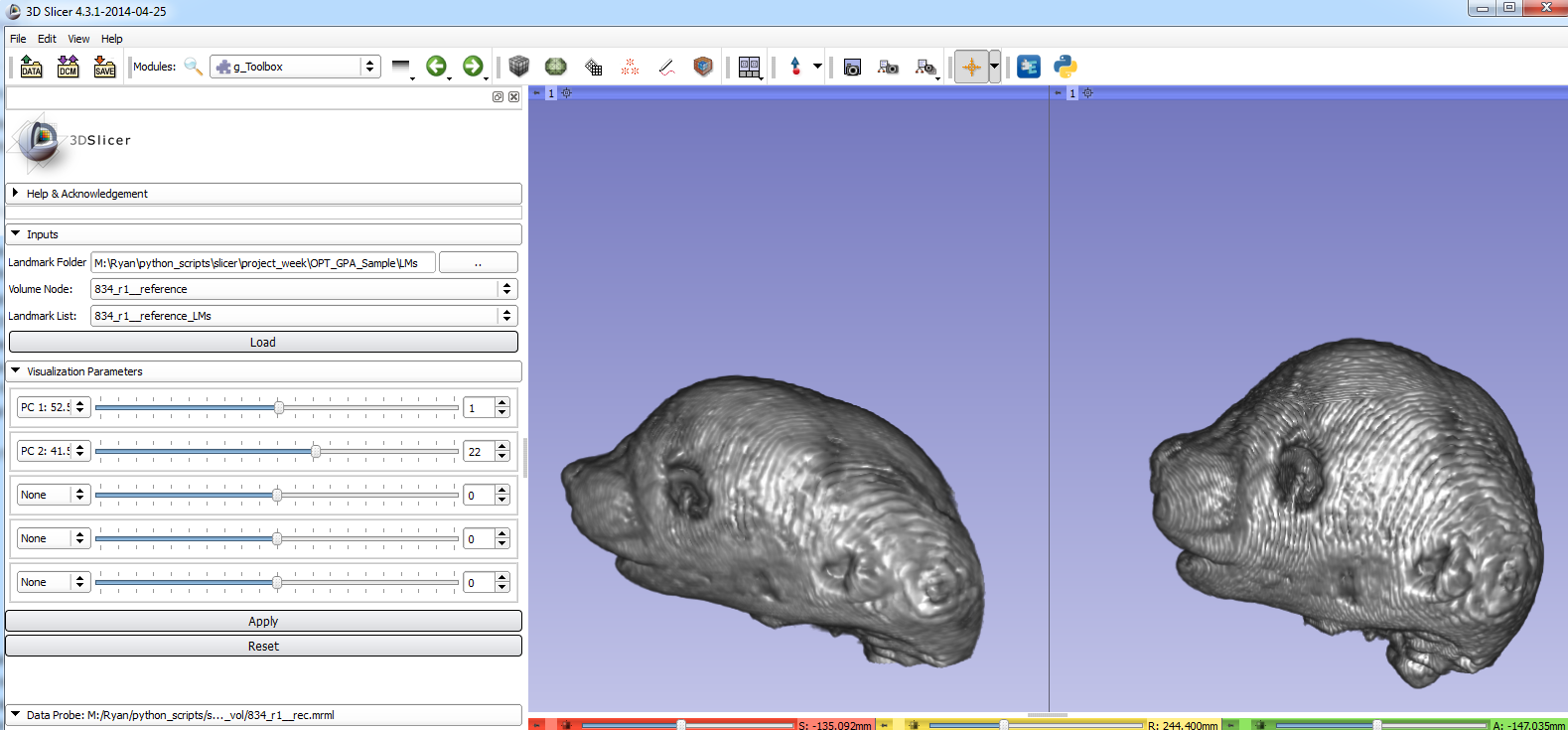This screenshot has width=1568, height=730.
Task: Pin the red slice view controller
Action: (537, 725)
